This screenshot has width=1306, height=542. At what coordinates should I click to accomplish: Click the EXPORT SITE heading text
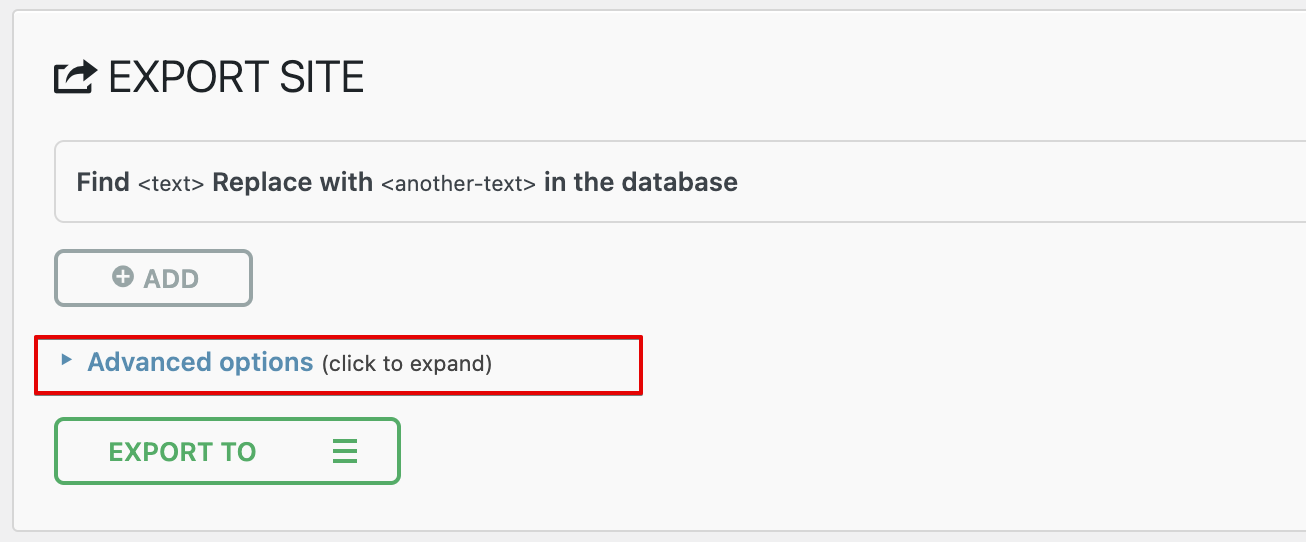[236, 77]
